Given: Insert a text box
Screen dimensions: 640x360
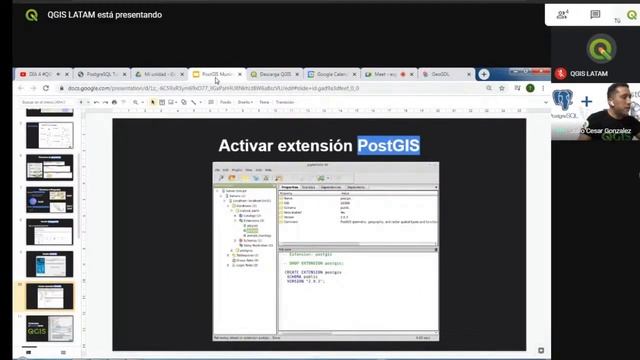Looking at the screenshot, I should (162, 102).
